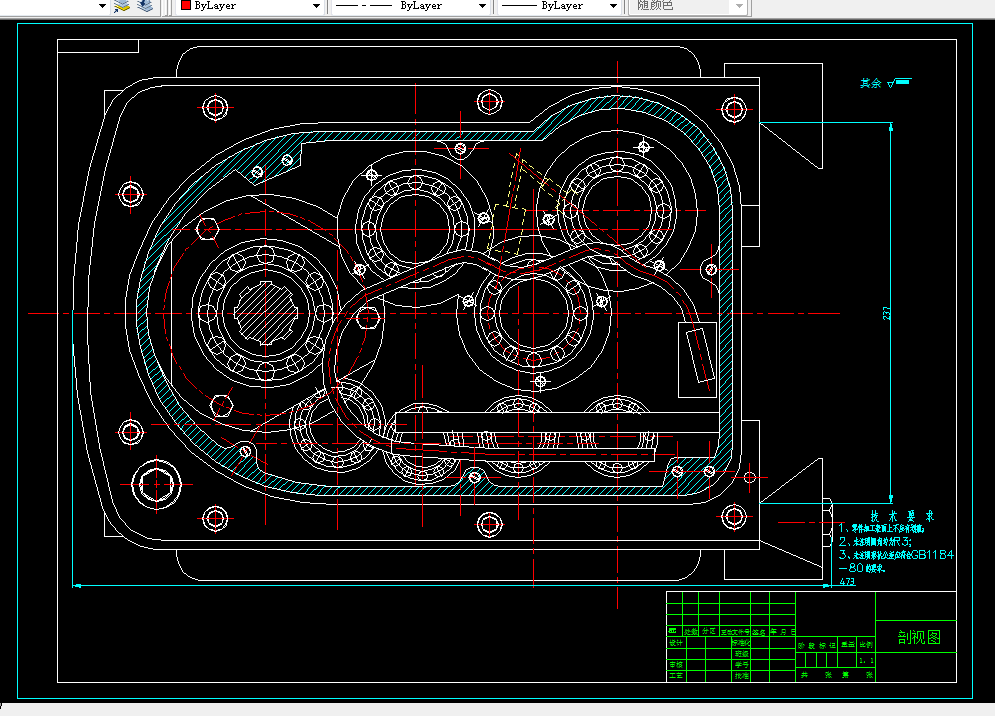995x716 pixels.
Task: Select the 批准 cell in the title block
Action: 740,676
